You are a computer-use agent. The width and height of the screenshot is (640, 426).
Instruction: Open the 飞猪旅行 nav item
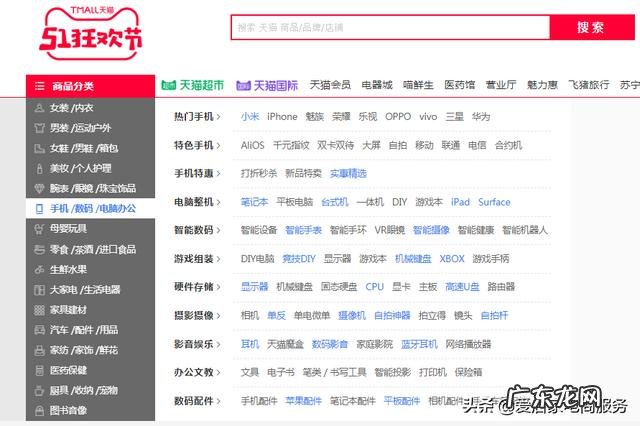tap(589, 85)
